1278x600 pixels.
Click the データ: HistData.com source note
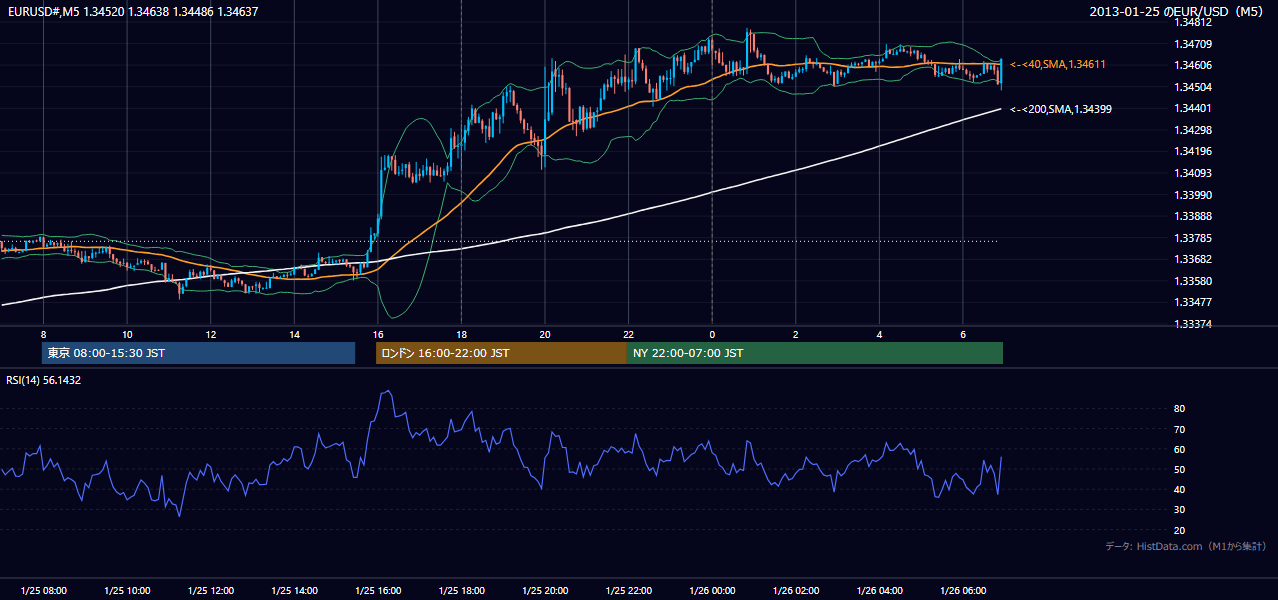click(x=1185, y=546)
